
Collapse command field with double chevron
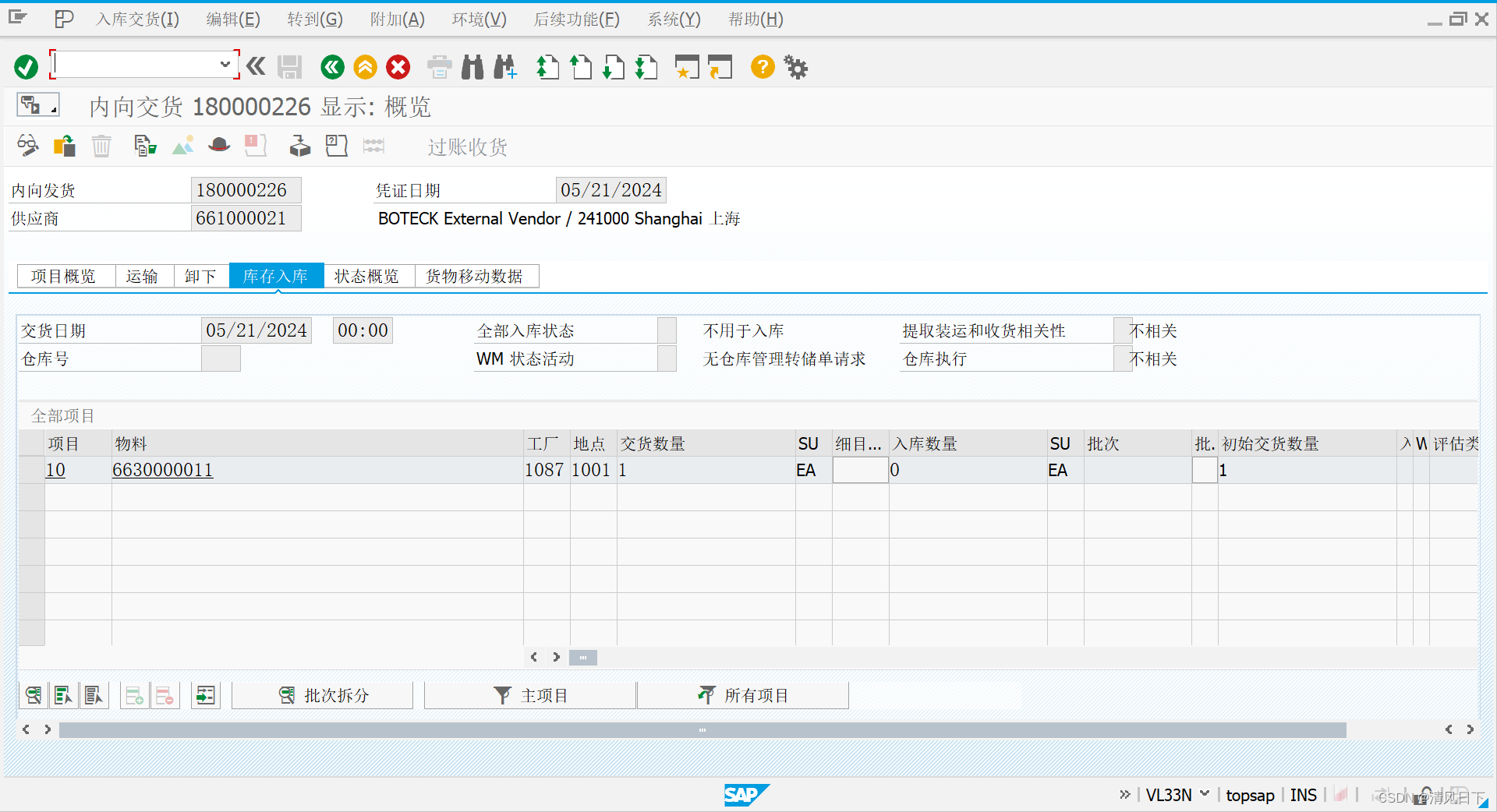coord(256,66)
